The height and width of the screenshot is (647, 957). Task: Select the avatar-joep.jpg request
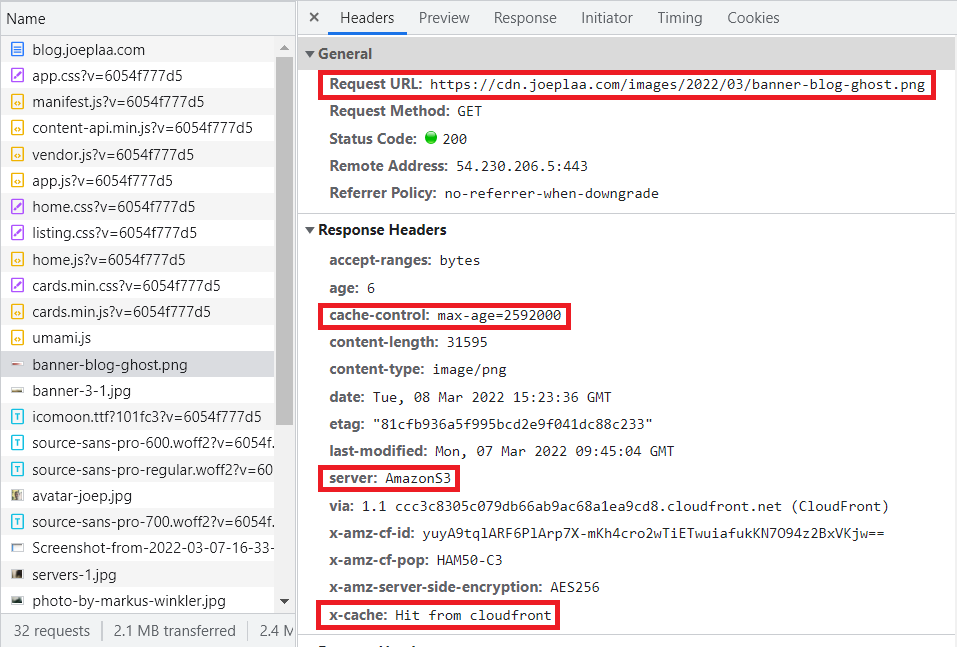[138, 496]
